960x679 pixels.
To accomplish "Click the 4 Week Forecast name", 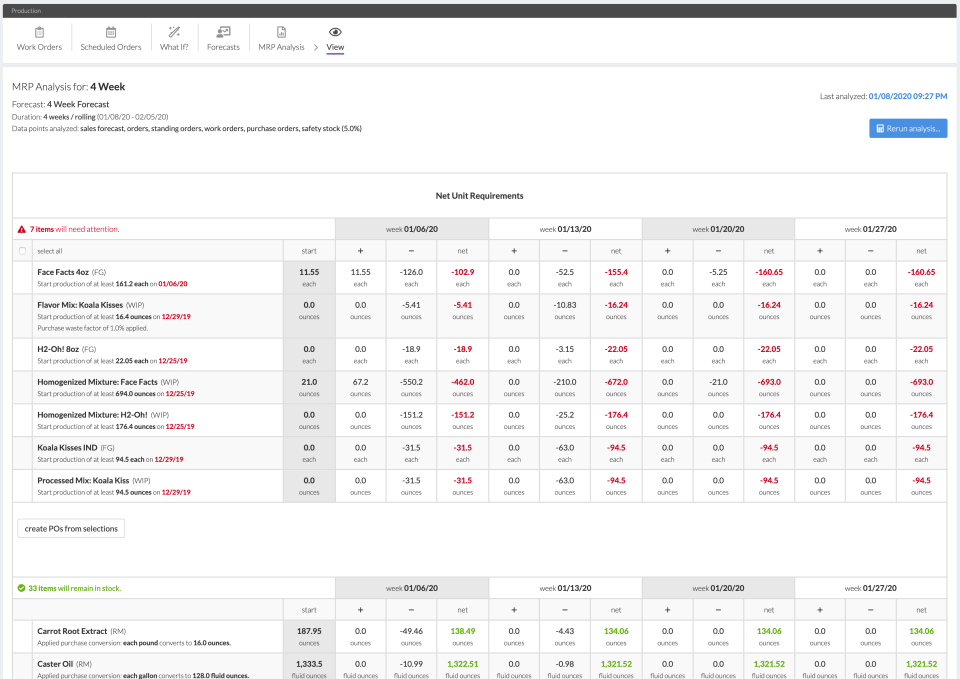I will 78,105.
